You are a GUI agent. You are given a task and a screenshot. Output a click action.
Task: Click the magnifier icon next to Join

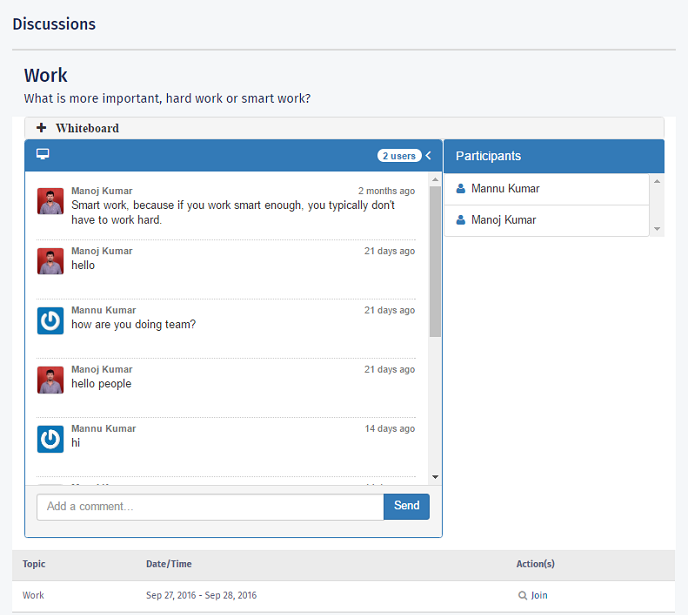522,595
